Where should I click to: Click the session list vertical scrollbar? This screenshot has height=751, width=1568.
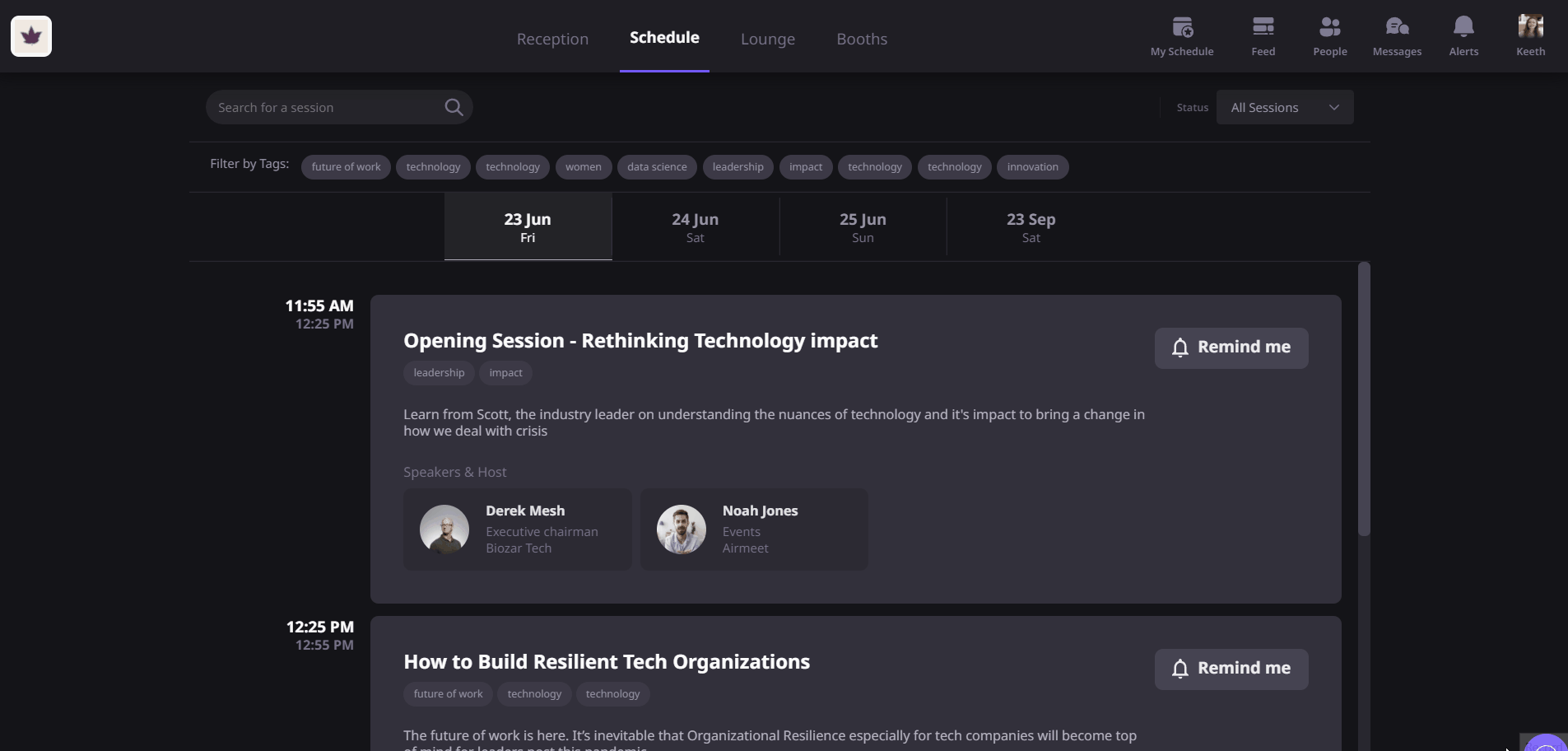click(x=1364, y=399)
